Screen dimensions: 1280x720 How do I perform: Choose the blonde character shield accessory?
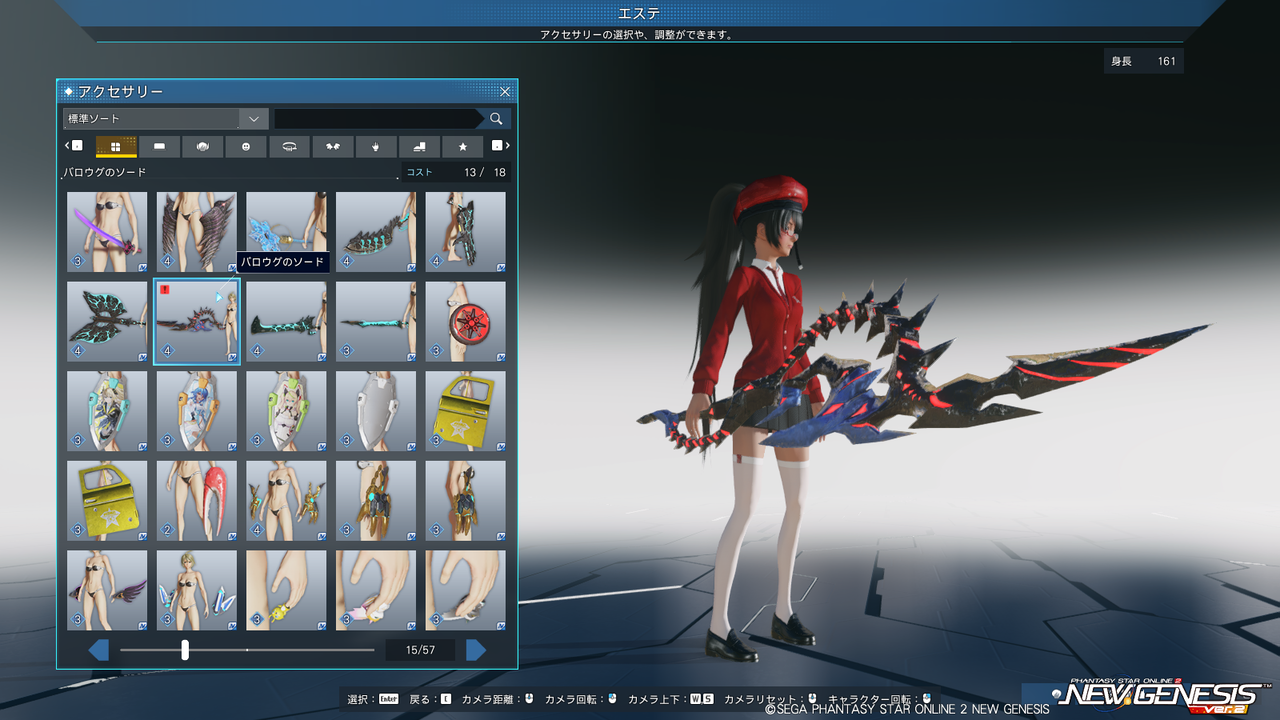tap(107, 411)
